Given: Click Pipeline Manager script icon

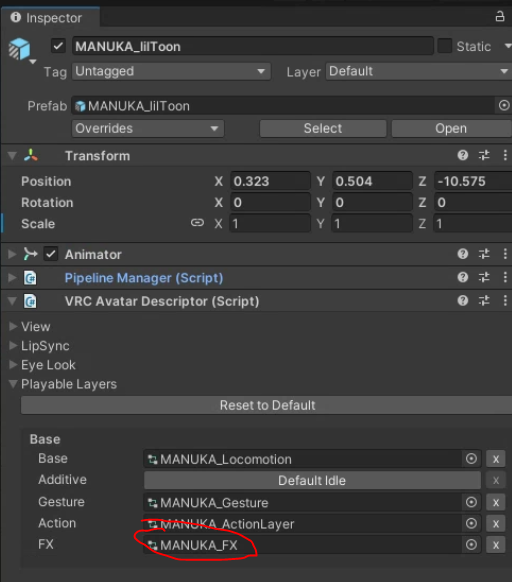Looking at the screenshot, I should pos(30,278).
